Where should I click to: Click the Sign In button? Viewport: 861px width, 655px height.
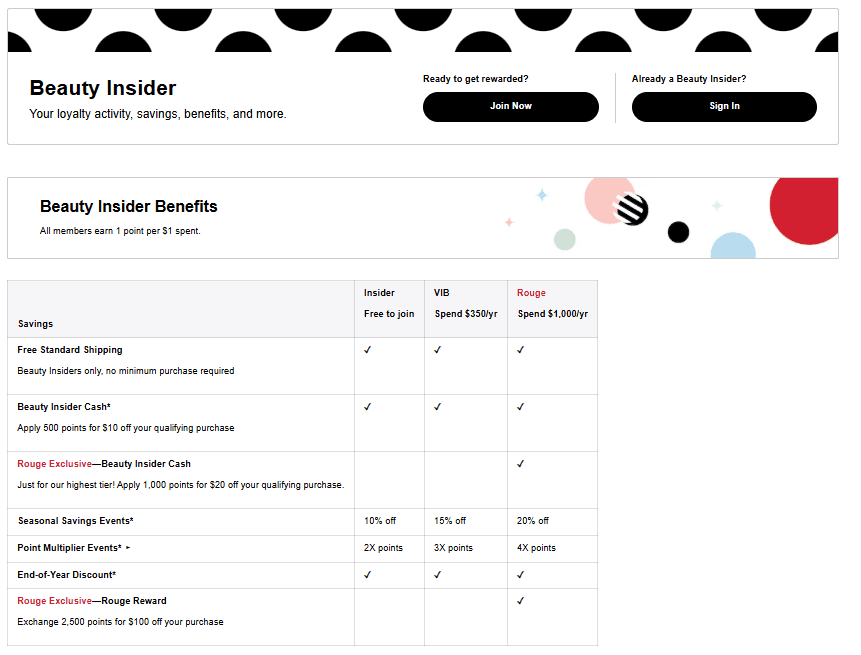point(724,107)
